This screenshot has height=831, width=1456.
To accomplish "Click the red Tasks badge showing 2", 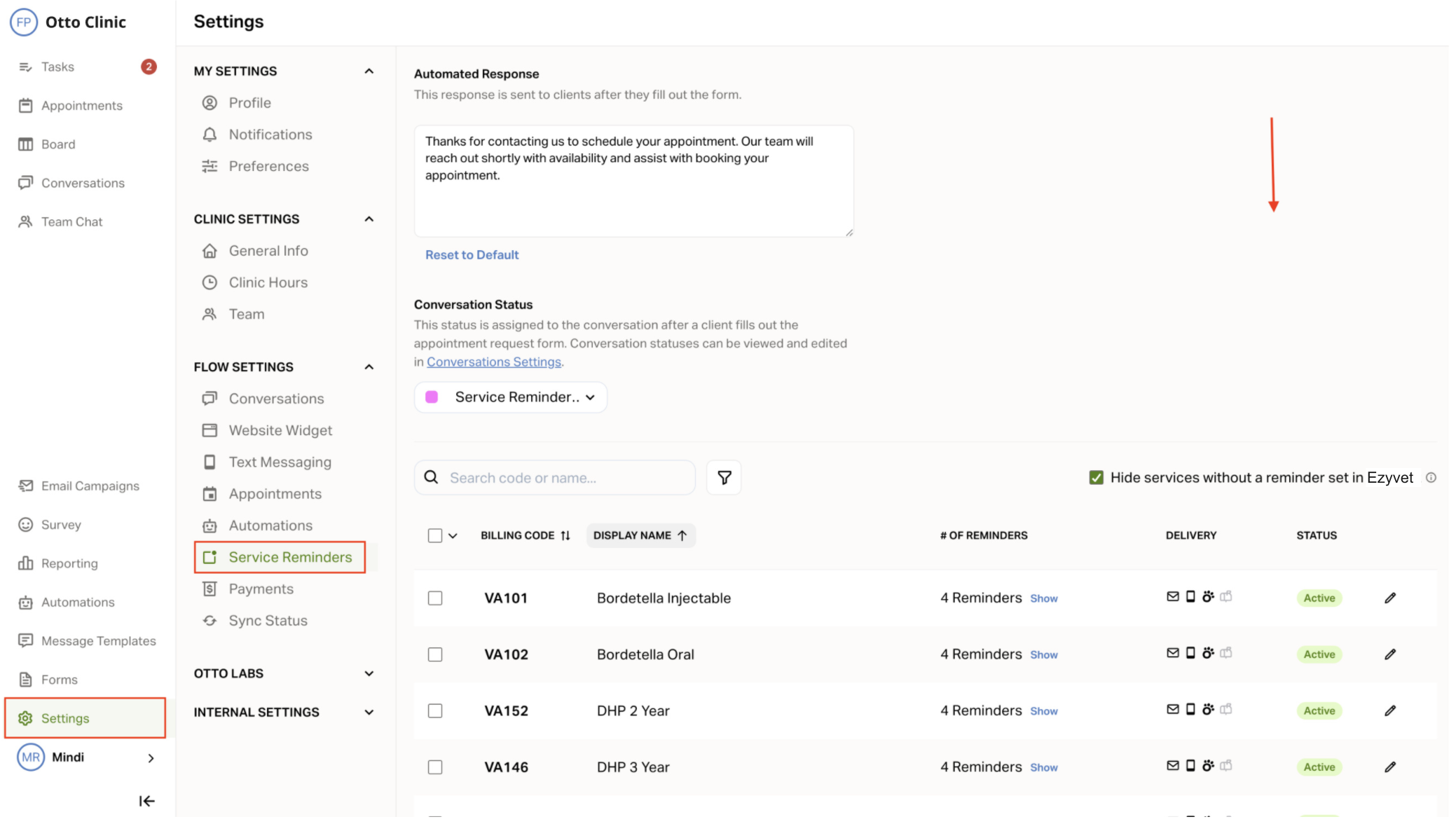I will [149, 67].
